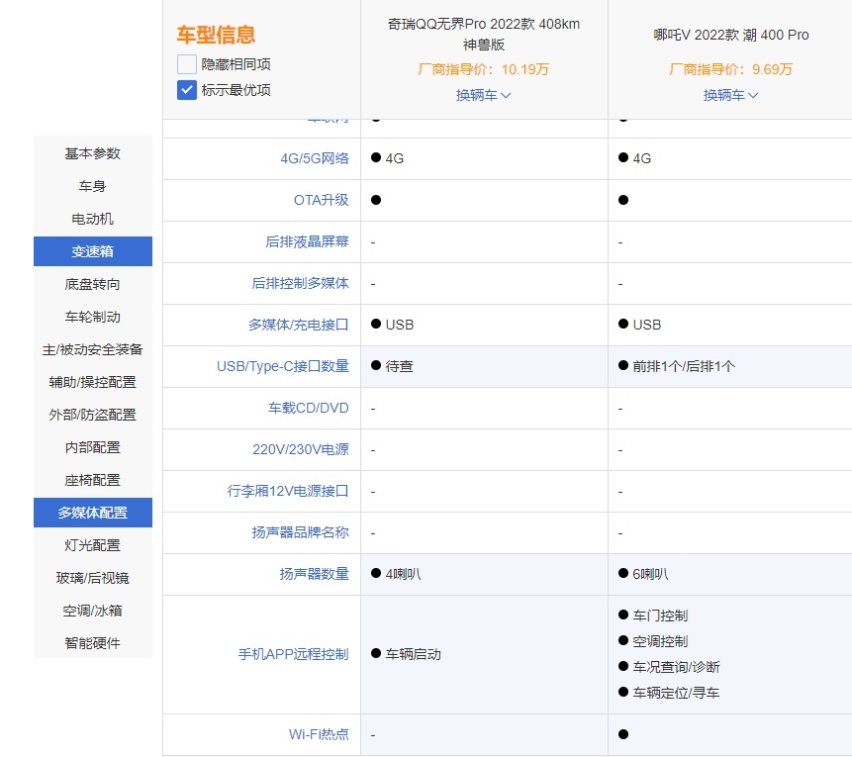Click the 厂商指导价 9.69万 price

click(x=730, y=69)
